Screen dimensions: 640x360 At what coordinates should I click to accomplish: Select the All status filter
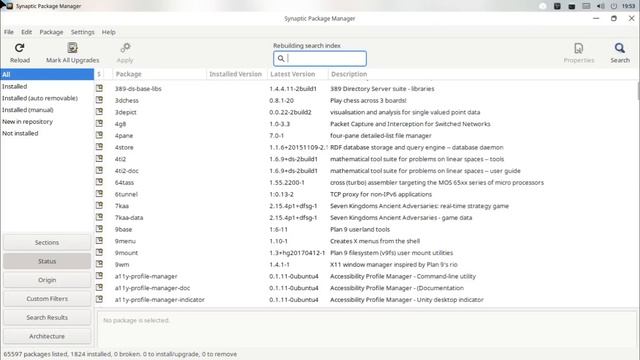click(x=47, y=75)
